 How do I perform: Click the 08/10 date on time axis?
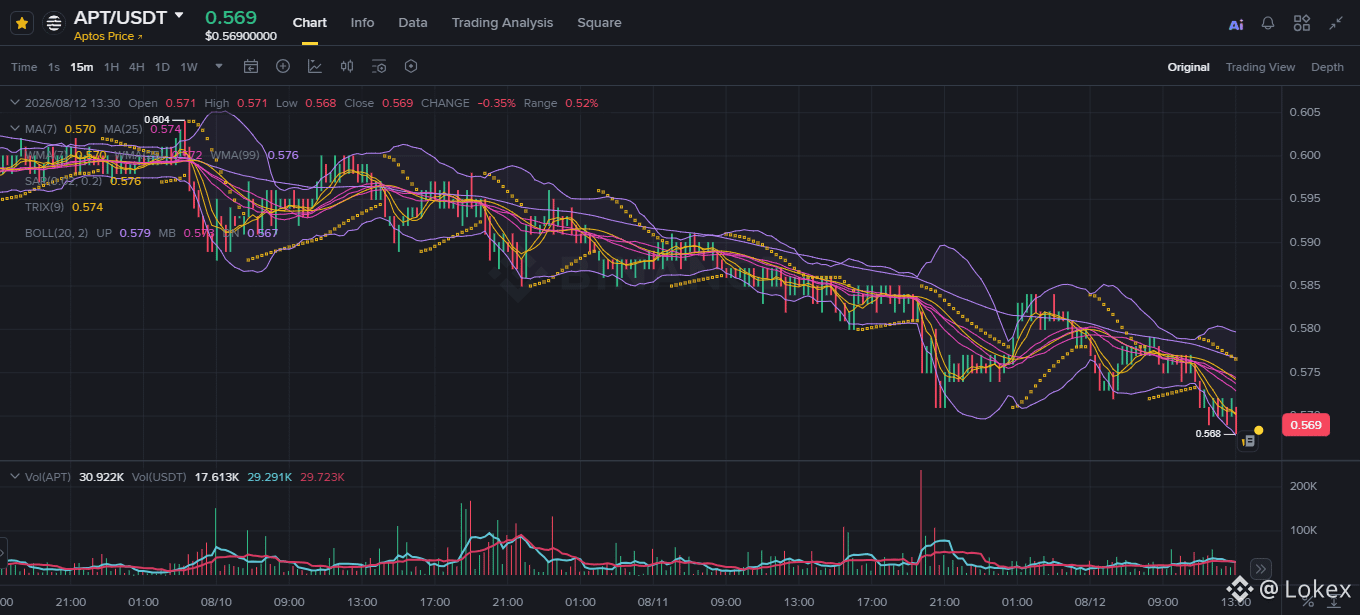click(216, 602)
